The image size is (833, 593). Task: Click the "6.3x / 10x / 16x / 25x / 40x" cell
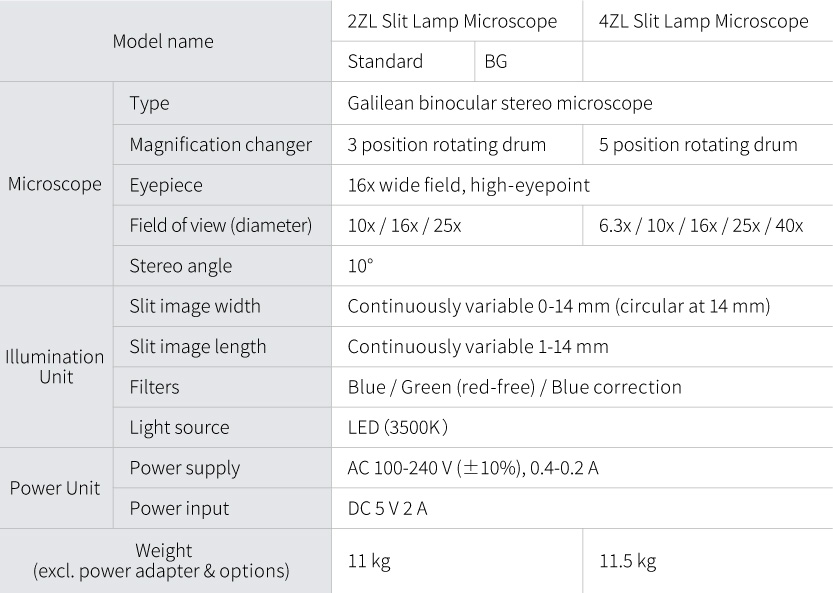[x=701, y=225]
